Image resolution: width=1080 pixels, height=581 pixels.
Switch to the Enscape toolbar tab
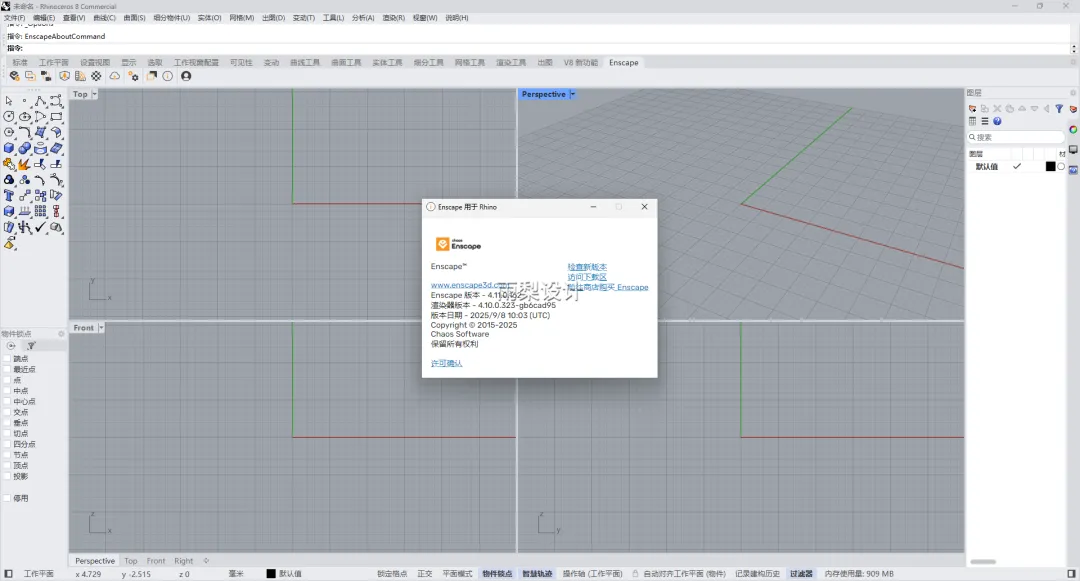coord(623,63)
